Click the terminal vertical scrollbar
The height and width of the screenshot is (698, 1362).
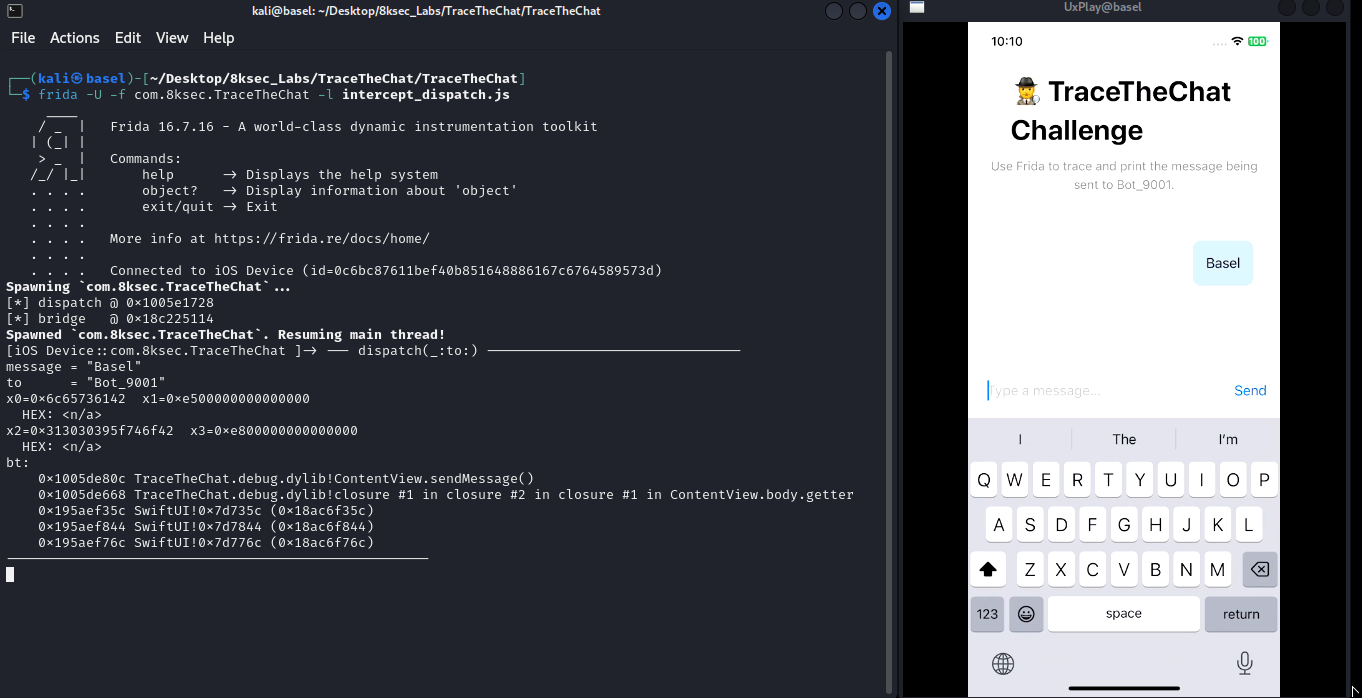[x=889, y=370]
